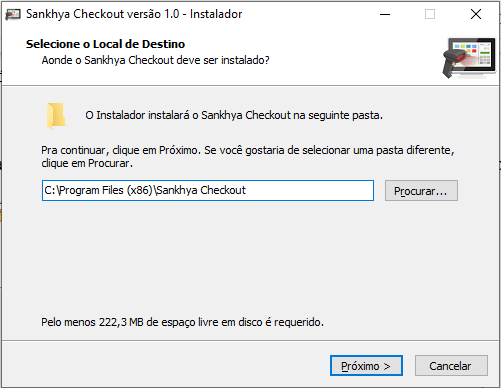
Task: Click the yellow folder icon
Action: tap(56, 116)
